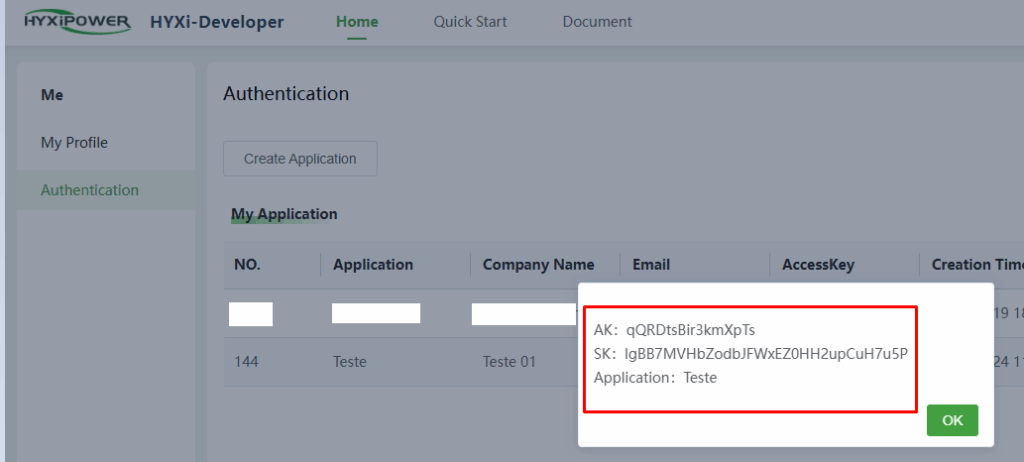This screenshot has height=462, width=1024.
Task: Click the Teste application name cell
Action: [350, 362]
